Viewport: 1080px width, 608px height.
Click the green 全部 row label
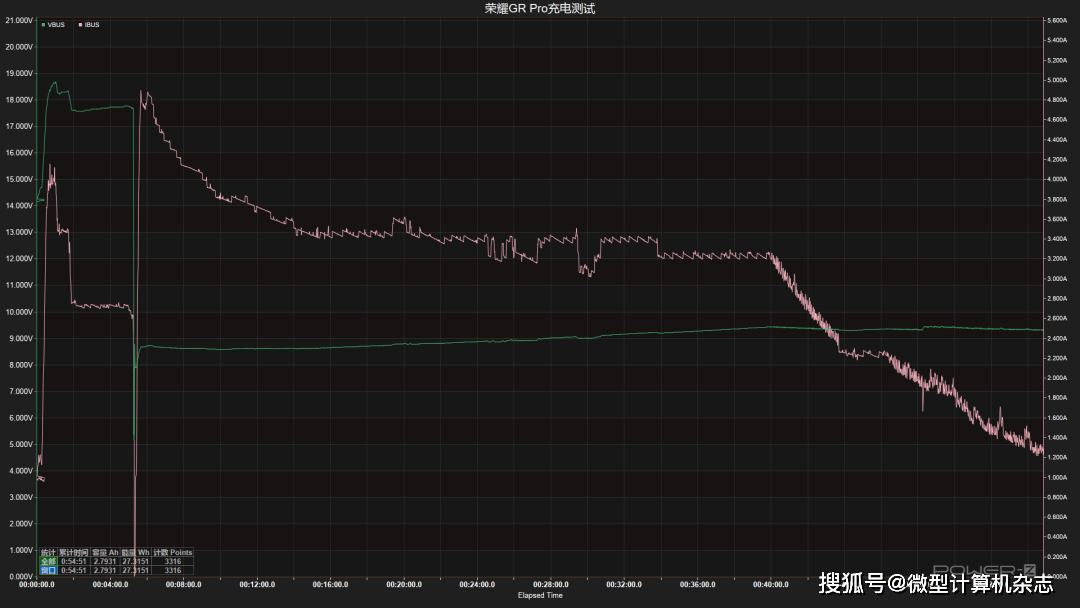48,561
